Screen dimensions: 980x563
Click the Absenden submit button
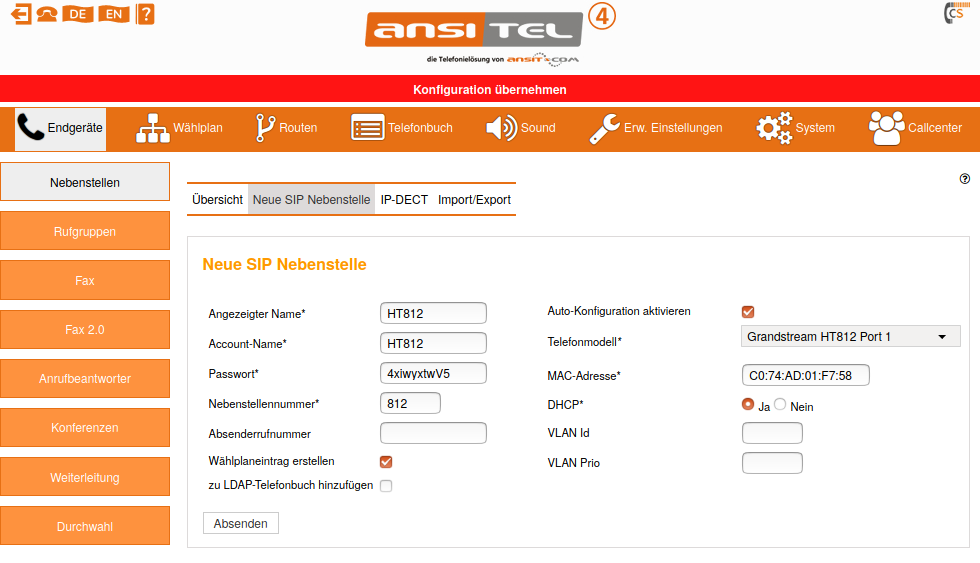tap(241, 524)
